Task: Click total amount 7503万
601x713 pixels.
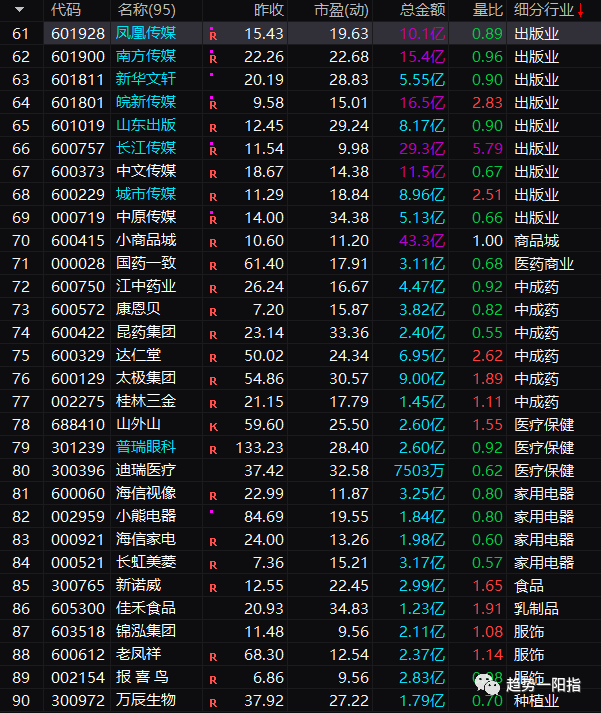Action: (419, 471)
